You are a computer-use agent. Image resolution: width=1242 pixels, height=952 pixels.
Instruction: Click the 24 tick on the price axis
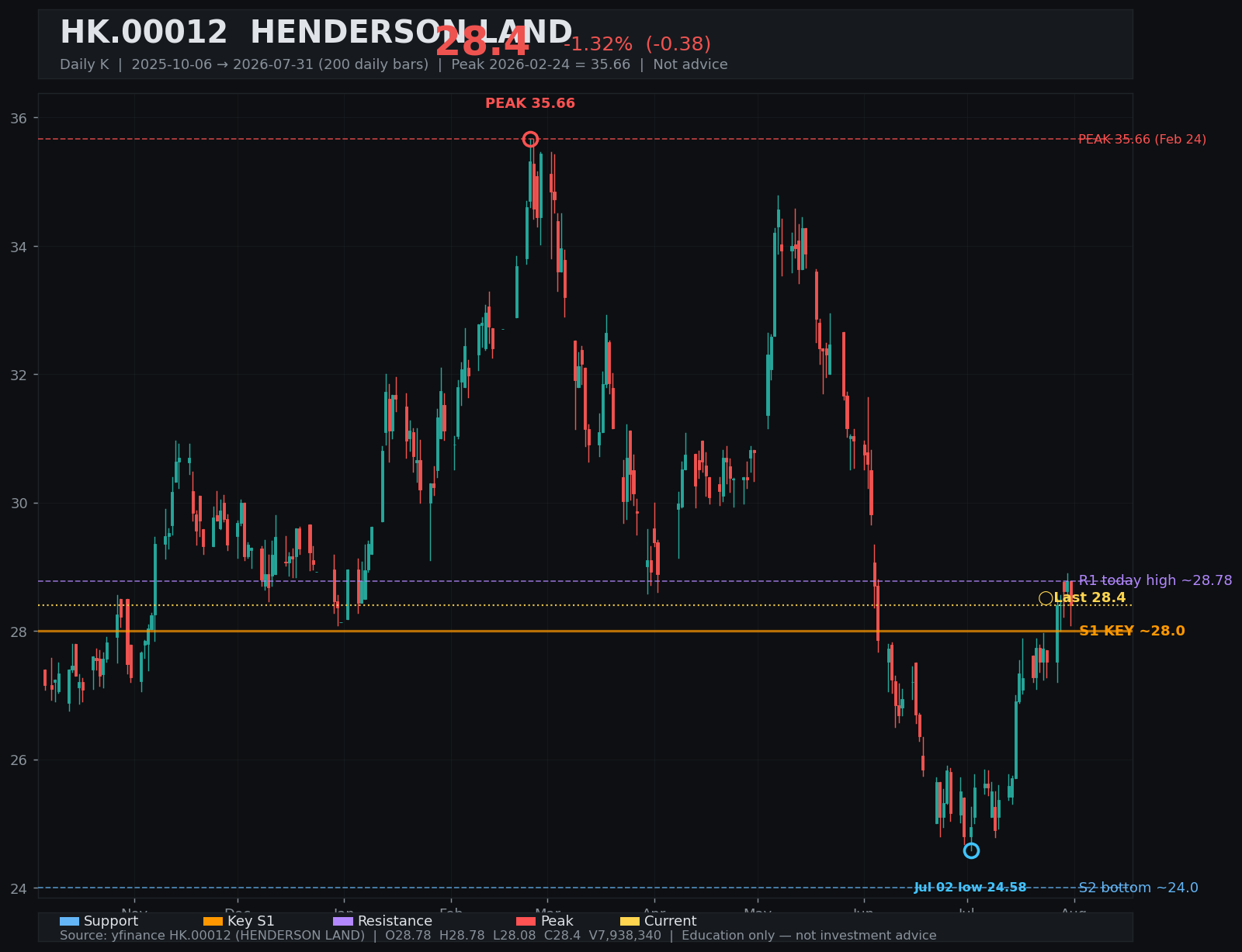tap(19, 888)
